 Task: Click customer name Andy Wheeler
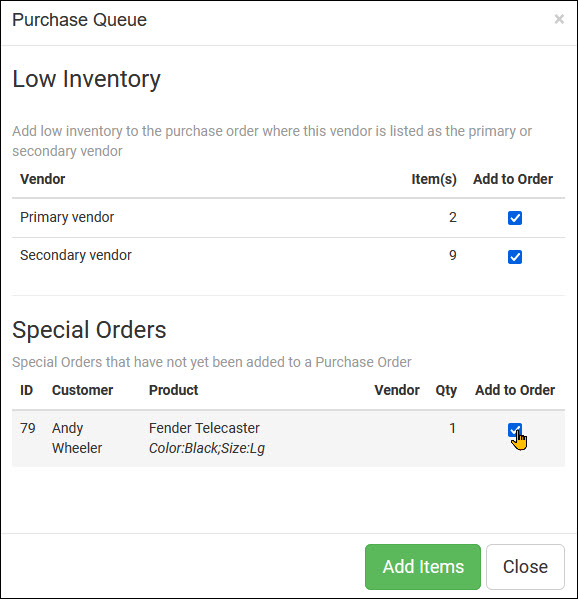point(77,438)
